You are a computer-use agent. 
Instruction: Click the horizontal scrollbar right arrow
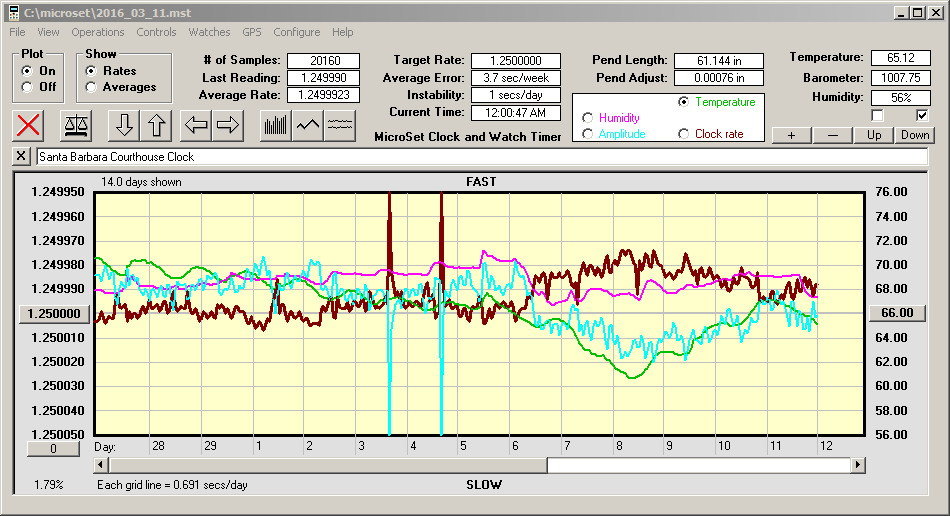858,465
